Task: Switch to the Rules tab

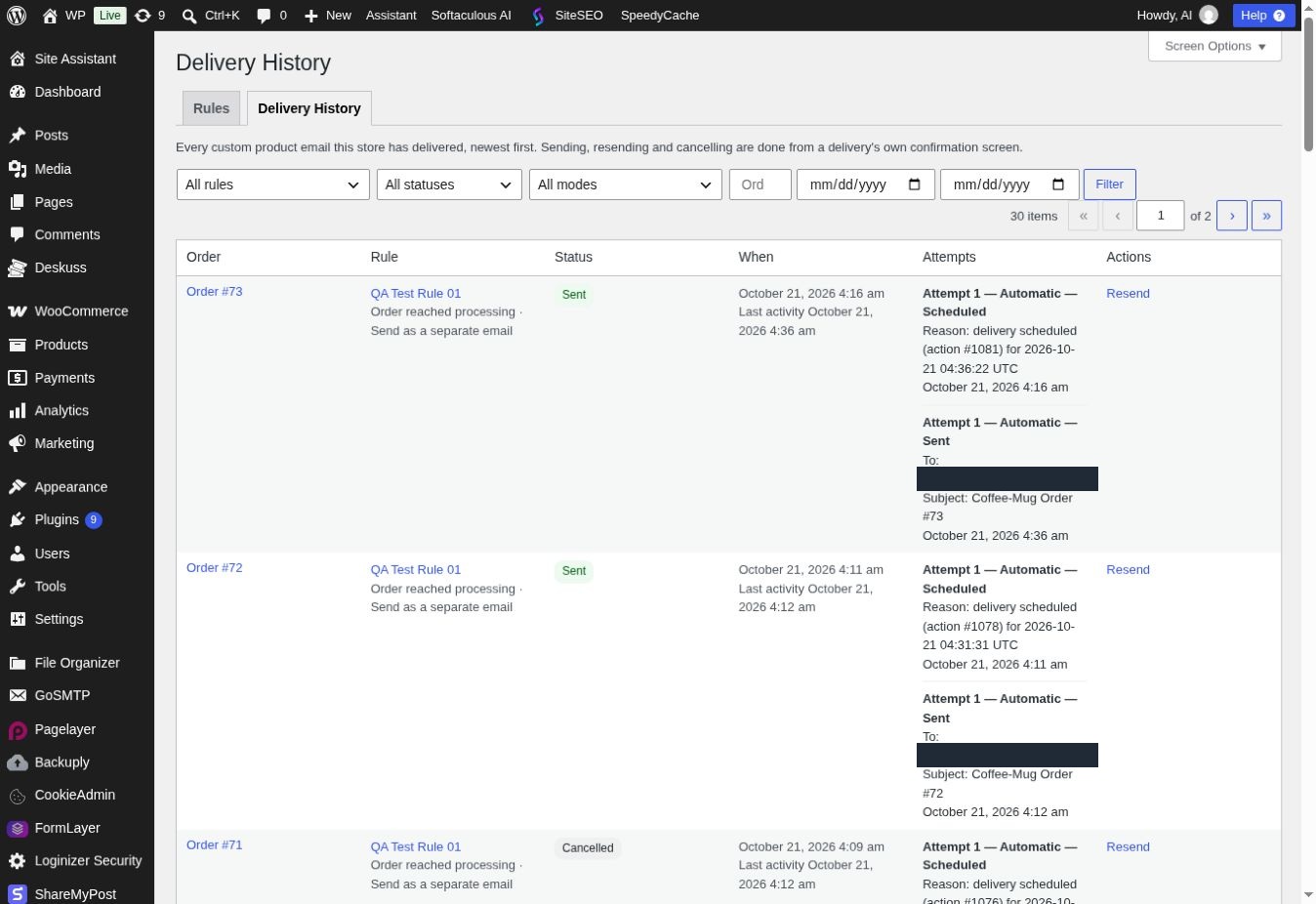Action: (211, 108)
